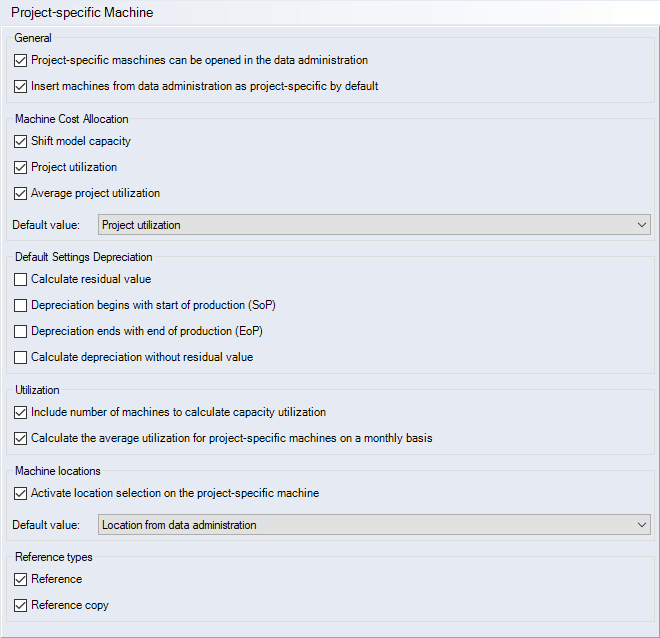Uncheck project-specific machines opened in data administration
The image size is (660, 638).
pyautogui.click(x=21, y=60)
